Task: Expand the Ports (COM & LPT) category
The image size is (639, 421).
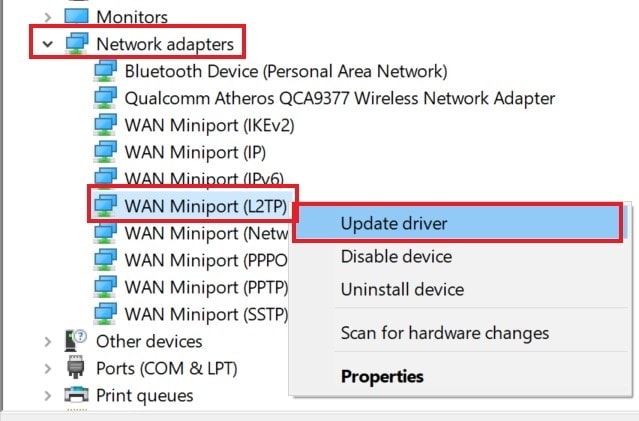Action: 48,368
